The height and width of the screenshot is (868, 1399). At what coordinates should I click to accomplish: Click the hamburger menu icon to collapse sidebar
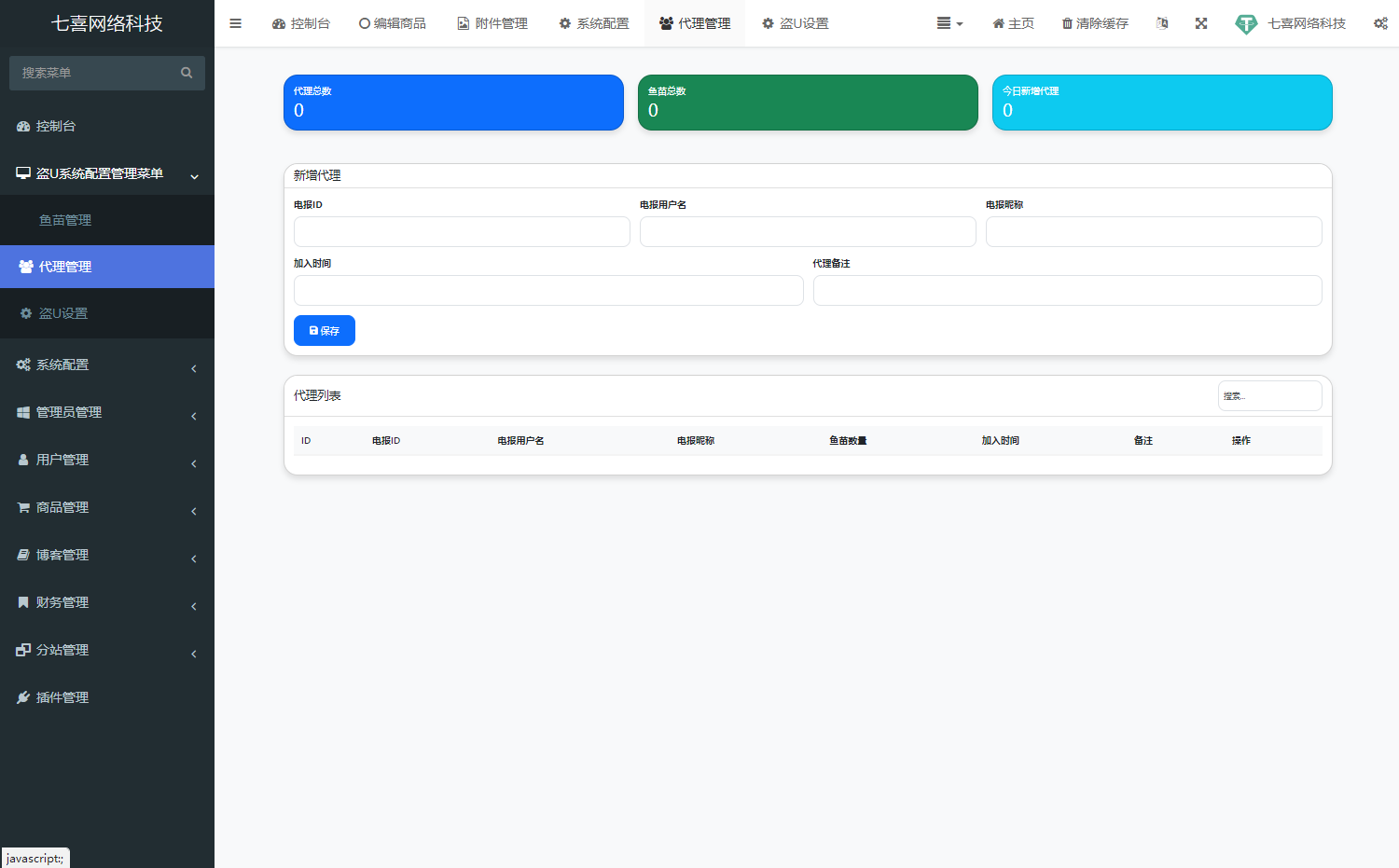tap(235, 23)
